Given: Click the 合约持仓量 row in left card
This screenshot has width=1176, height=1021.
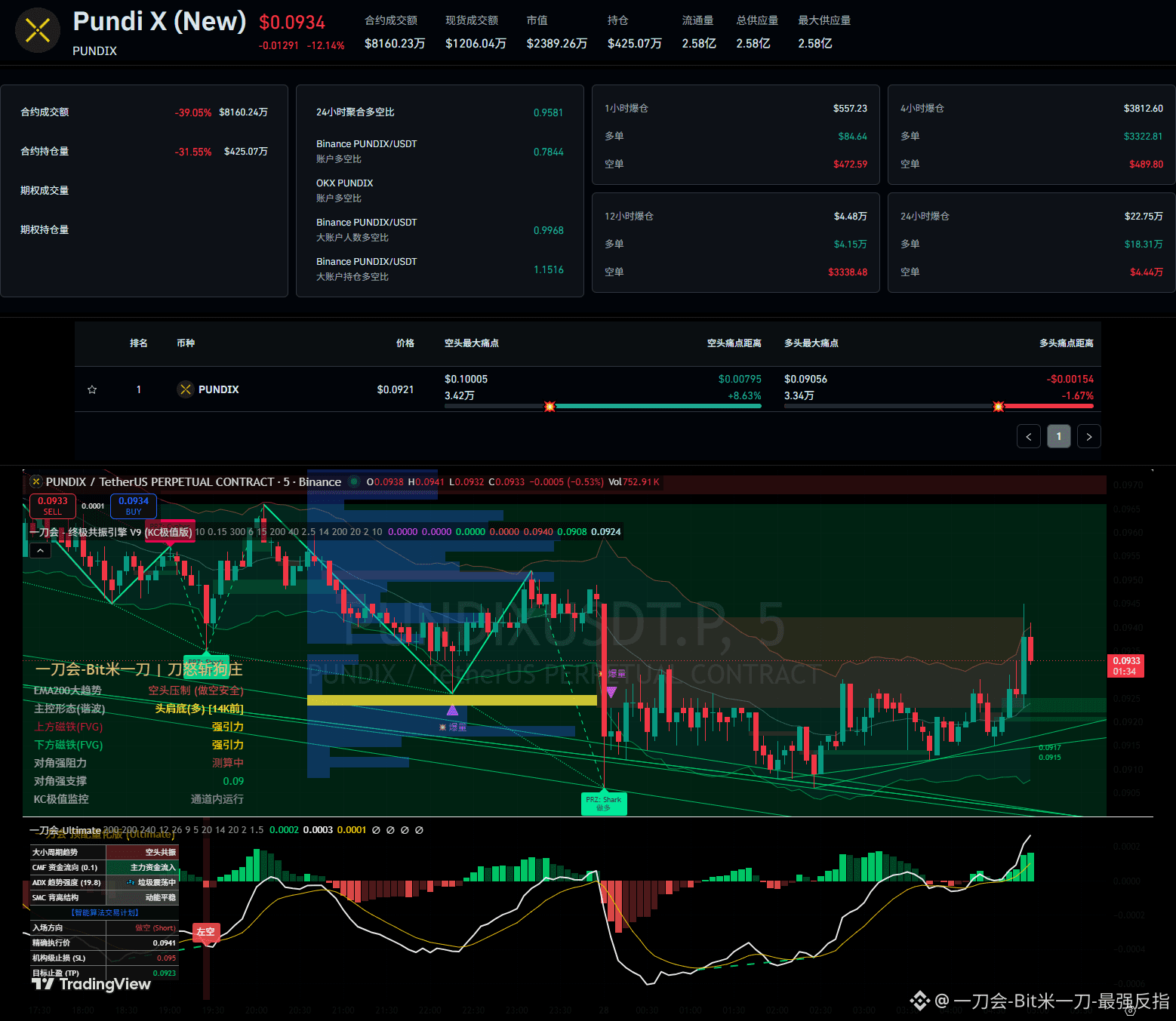Looking at the screenshot, I should tap(144, 152).
